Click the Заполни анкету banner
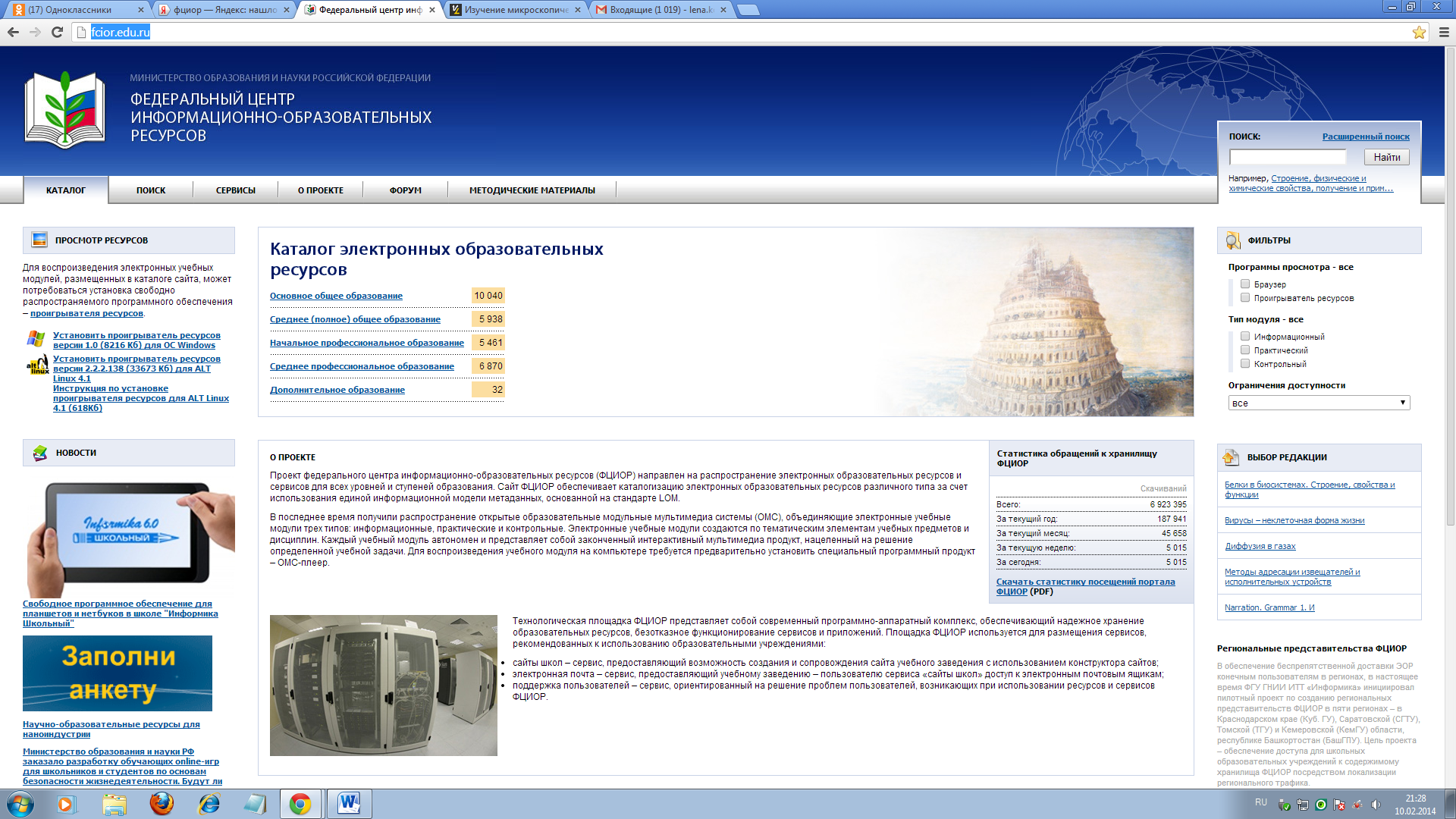This screenshot has width=1456, height=819. [x=118, y=673]
